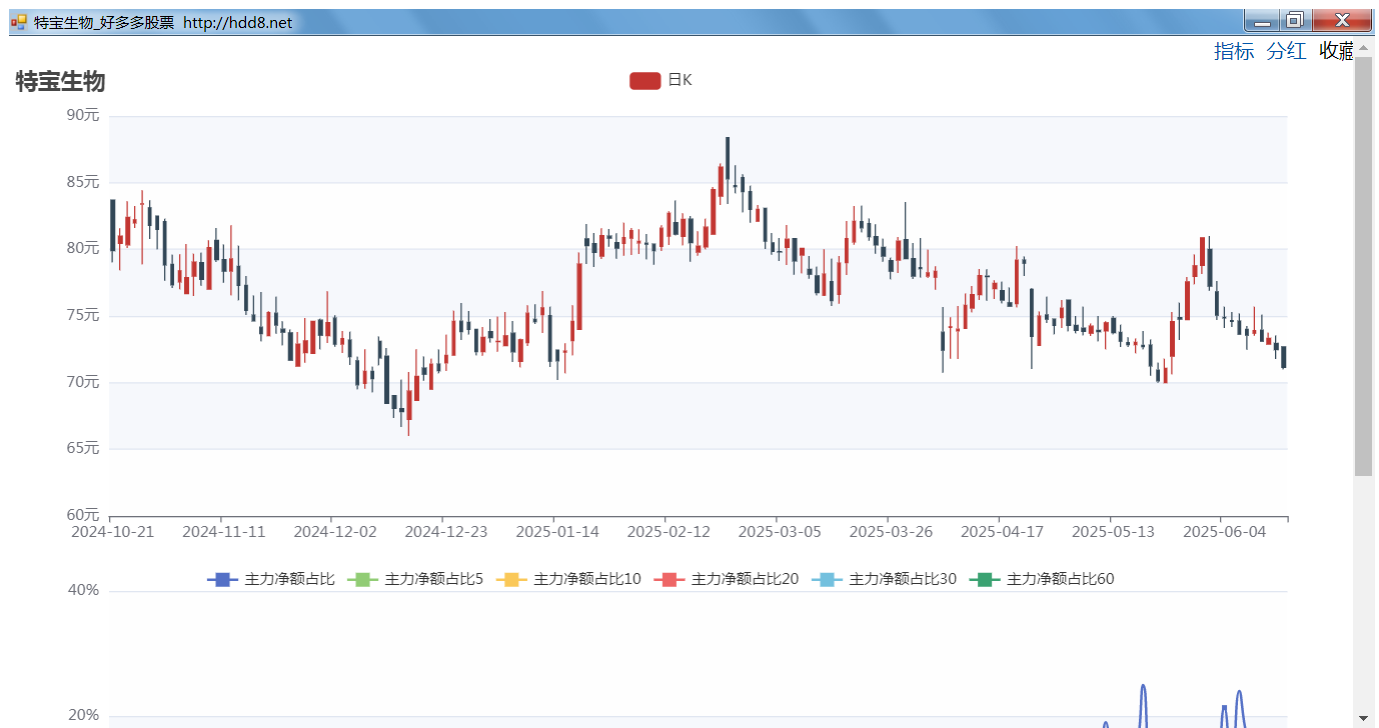The height and width of the screenshot is (728, 1379).
Task: Toggle 主力净额占比10 yellow legend icon
Action: (511, 579)
